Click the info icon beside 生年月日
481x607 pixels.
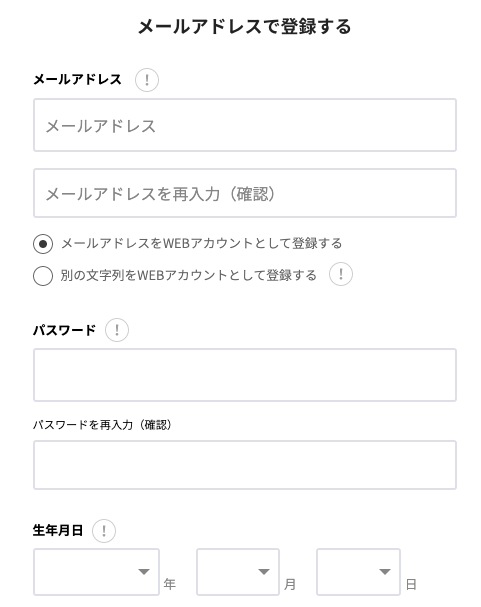click(x=104, y=530)
